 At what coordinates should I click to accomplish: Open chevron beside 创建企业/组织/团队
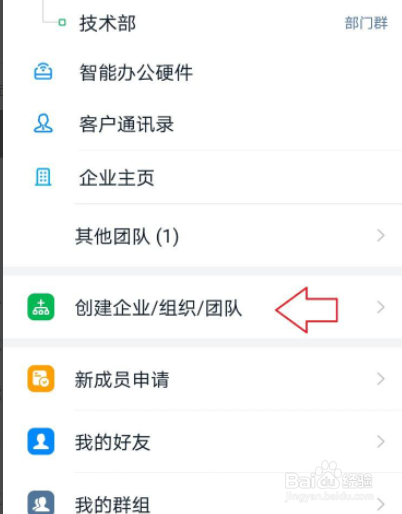(381, 307)
